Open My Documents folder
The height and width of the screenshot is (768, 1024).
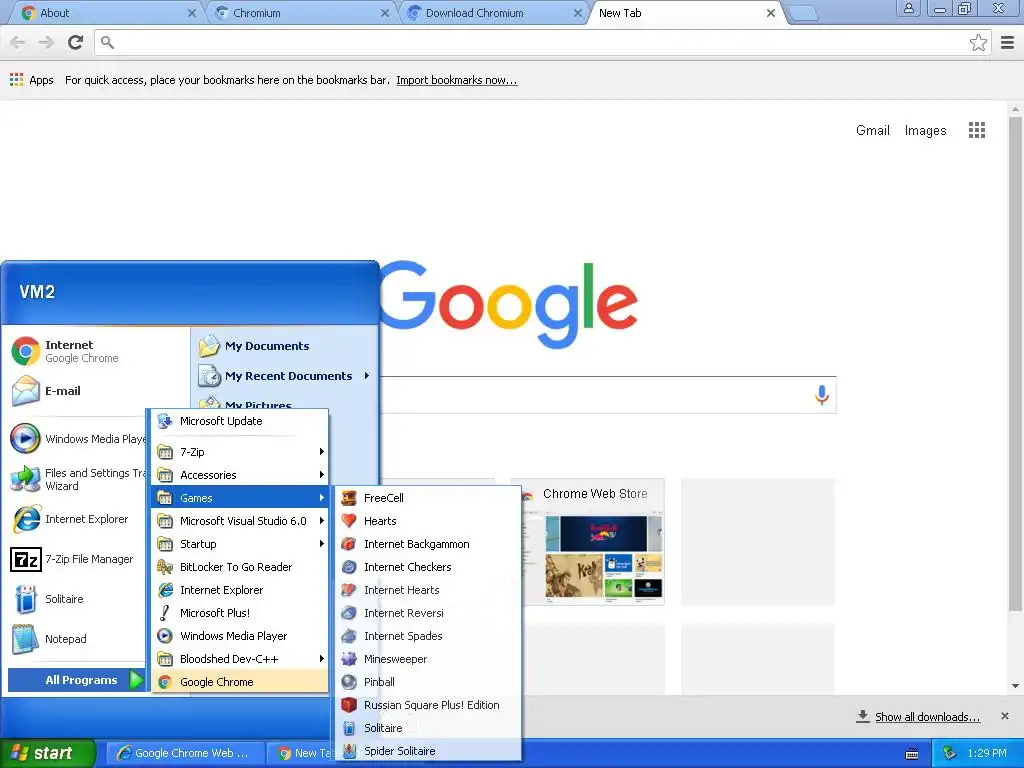[285, 346]
